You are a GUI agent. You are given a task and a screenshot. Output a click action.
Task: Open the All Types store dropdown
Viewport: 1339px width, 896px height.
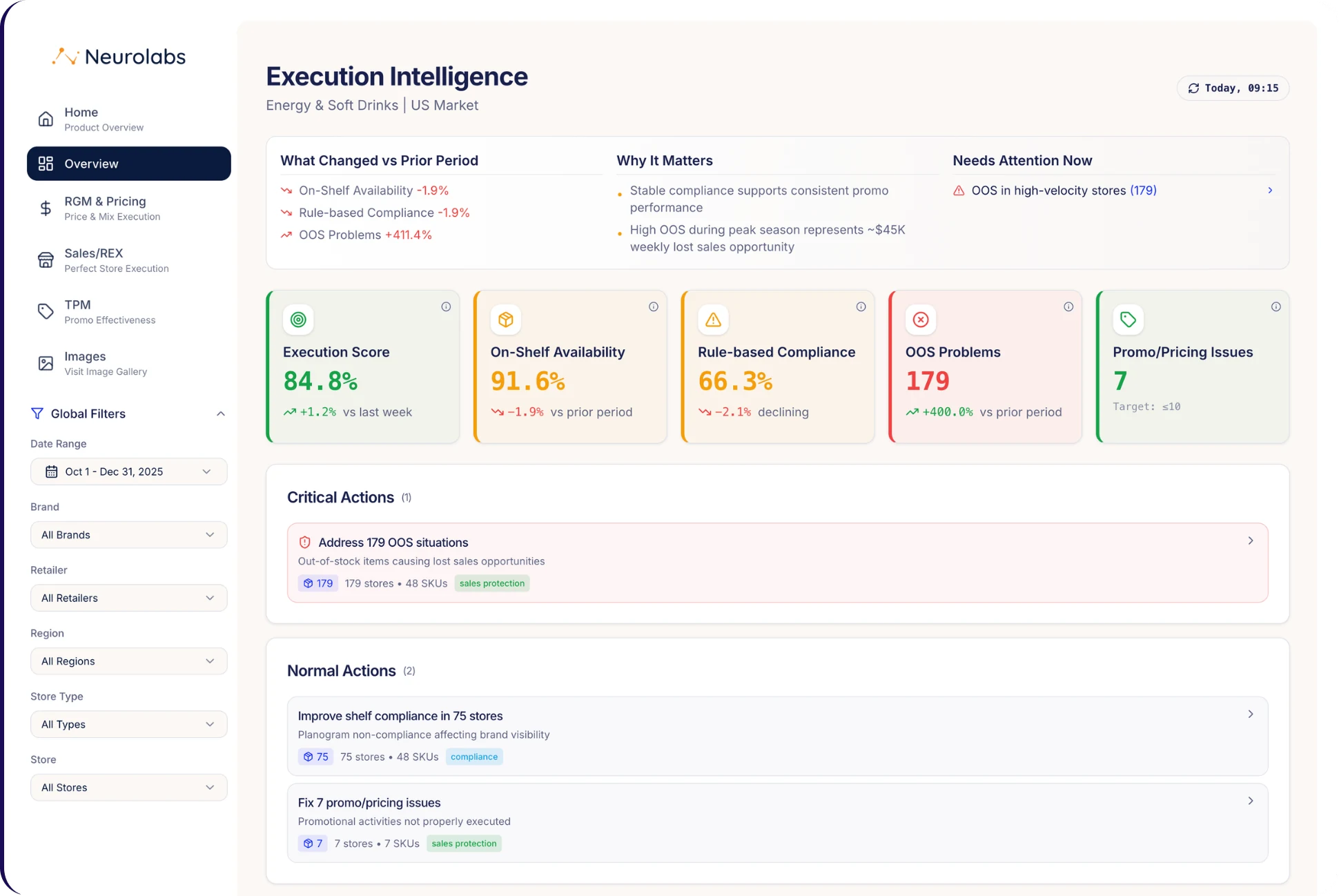click(x=129, y=724)
